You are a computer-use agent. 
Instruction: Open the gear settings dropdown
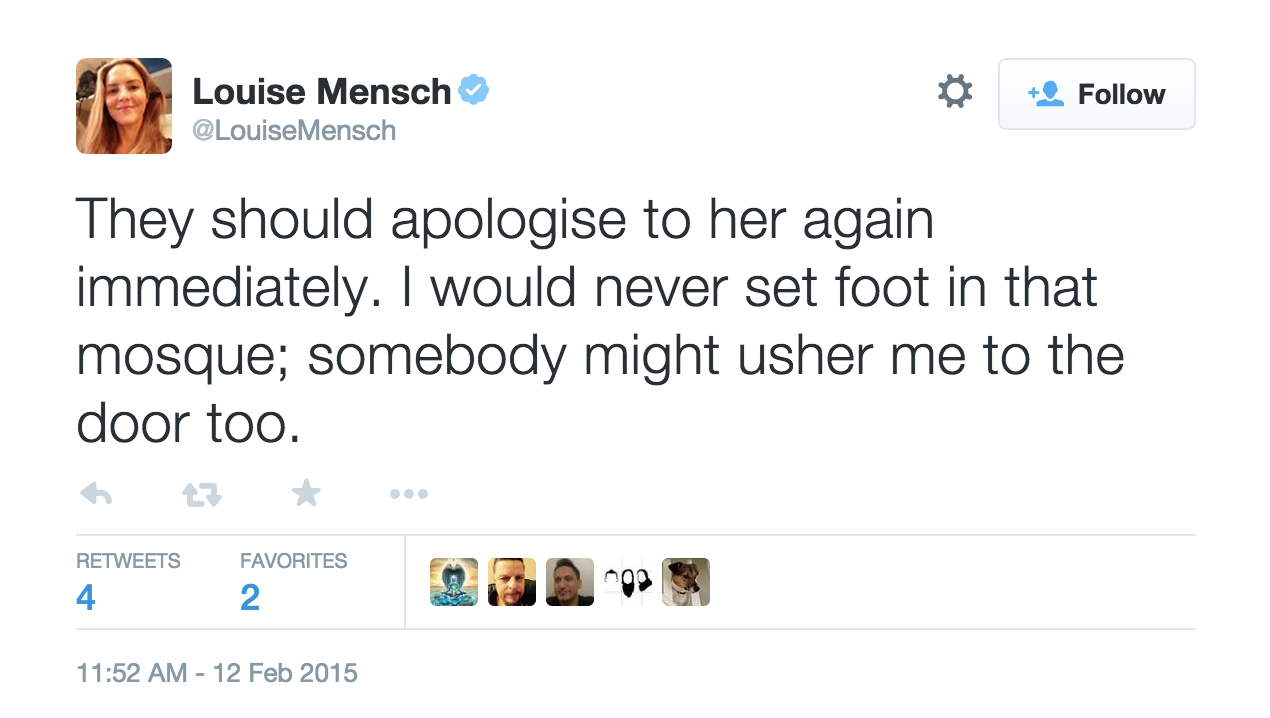click(x=955, y=93)
